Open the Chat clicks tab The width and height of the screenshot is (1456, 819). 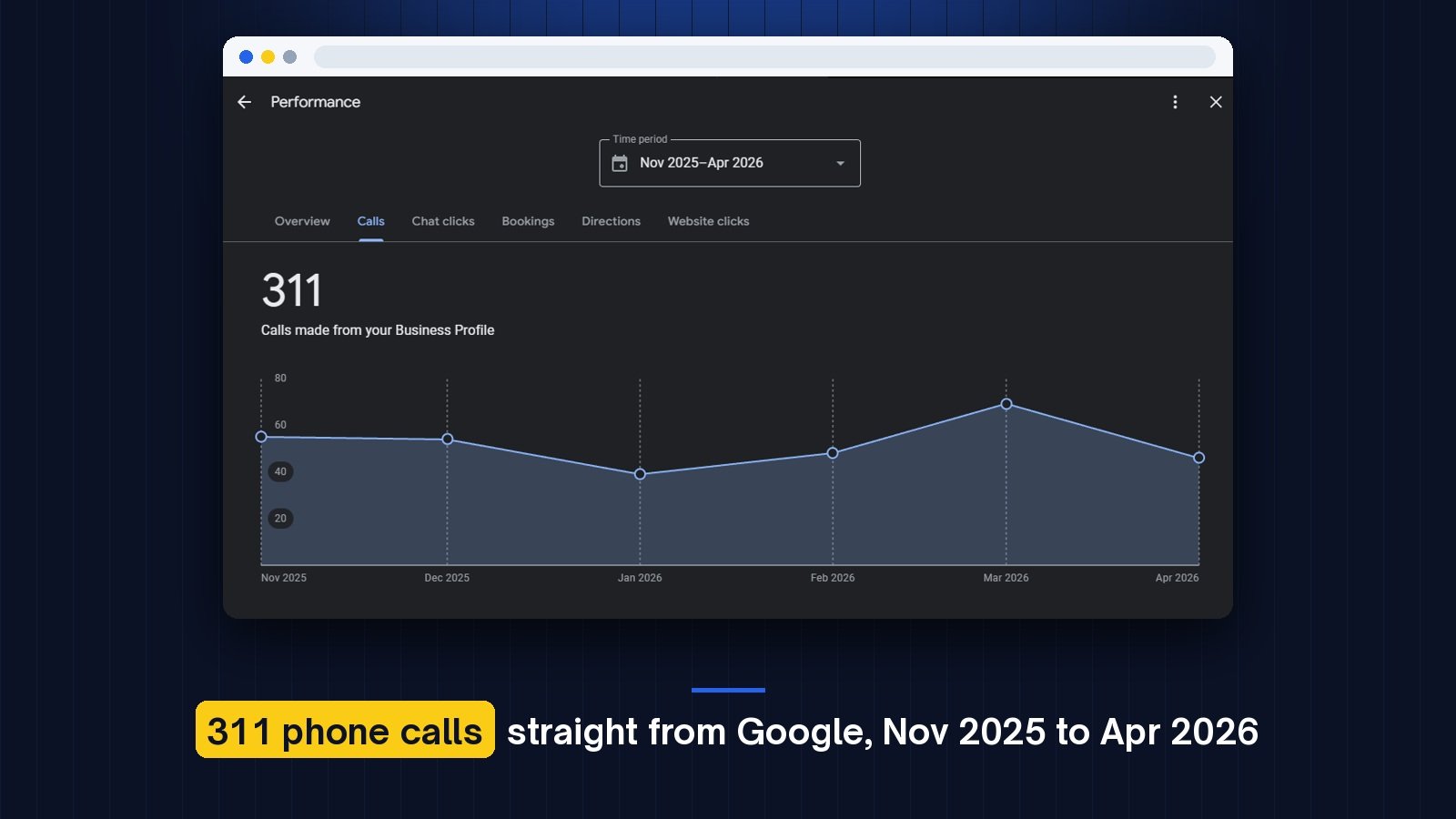click(443, 221)
